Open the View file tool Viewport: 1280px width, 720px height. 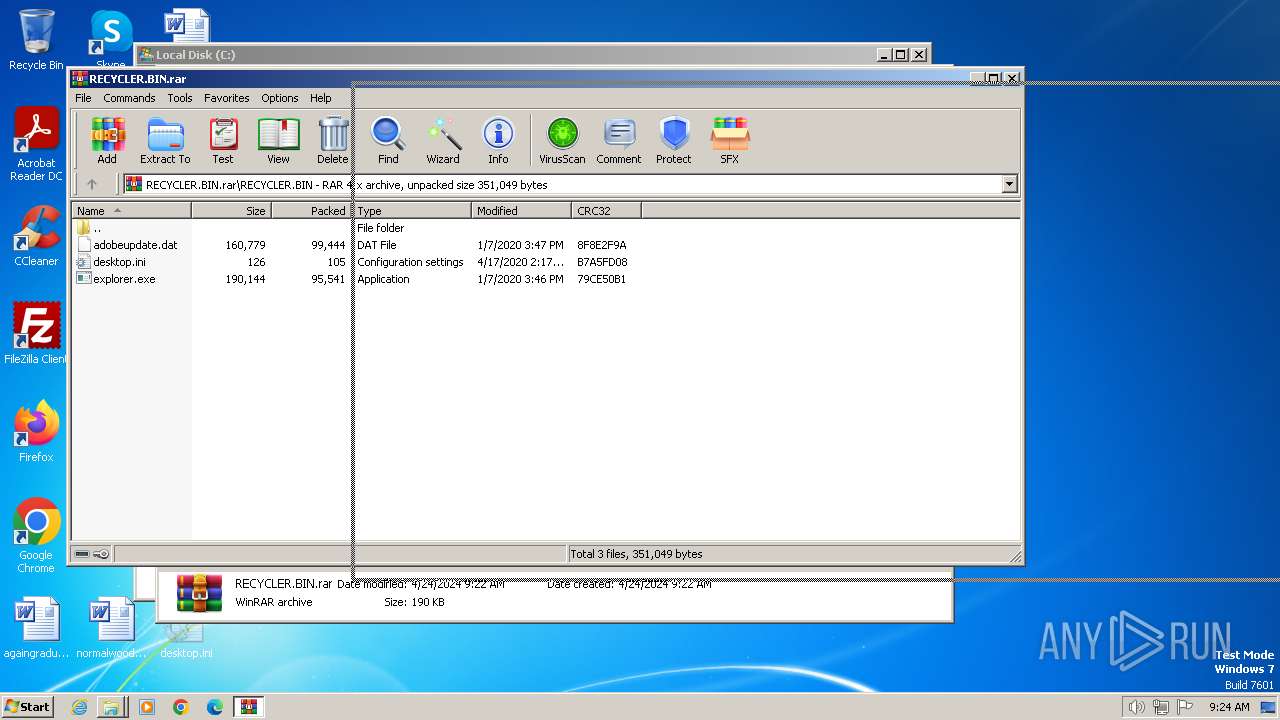tap(278, 140)
